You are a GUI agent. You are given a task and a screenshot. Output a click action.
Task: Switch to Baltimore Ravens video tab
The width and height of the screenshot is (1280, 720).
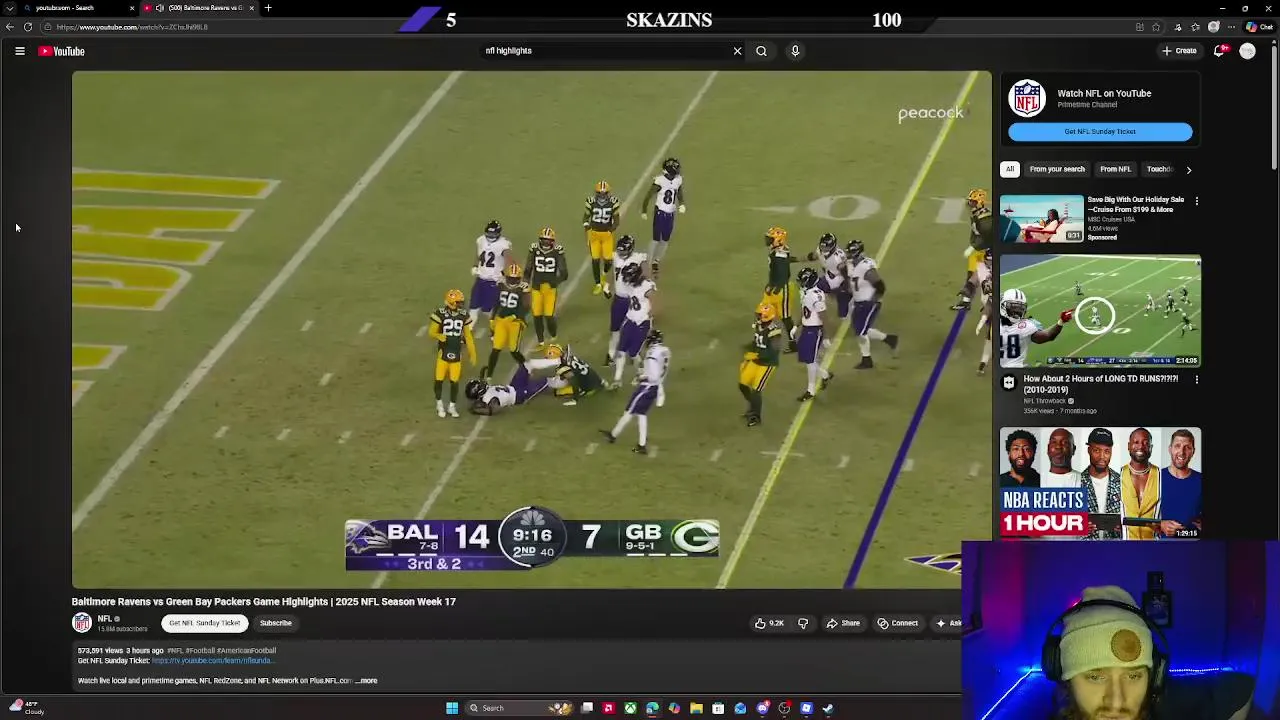pos(198,8)
